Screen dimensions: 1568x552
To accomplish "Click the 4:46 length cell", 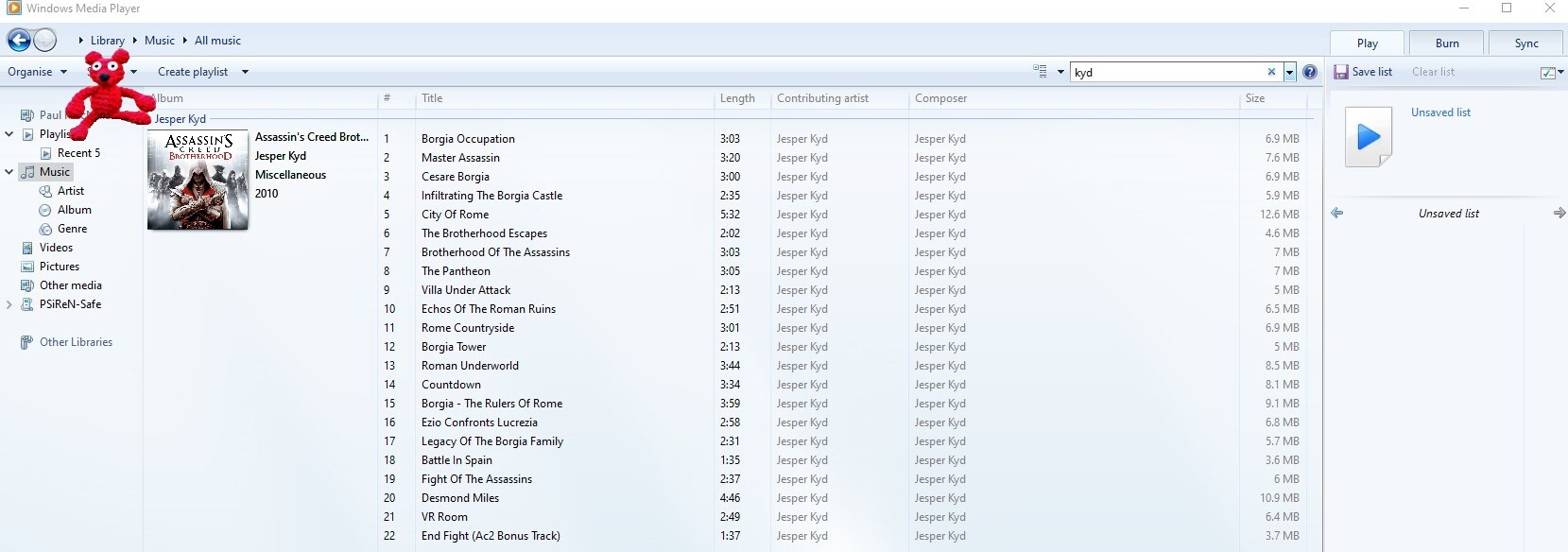I will 730,498.
